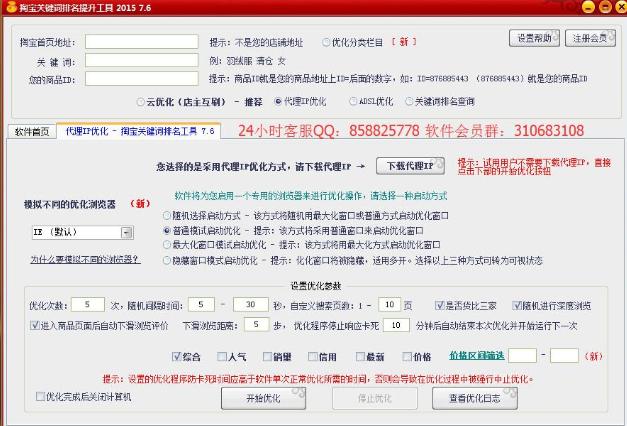The width and height of the screenshot is (627, 426).
Task: Toggle 综合 sort checkbox
Action: point(176,356)
